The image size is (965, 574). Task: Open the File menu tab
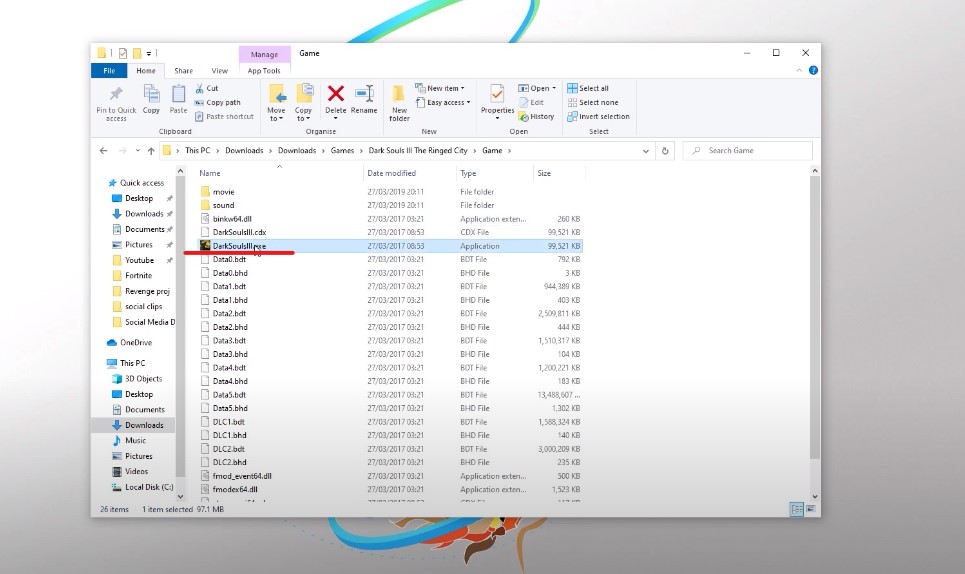point(109,71)
